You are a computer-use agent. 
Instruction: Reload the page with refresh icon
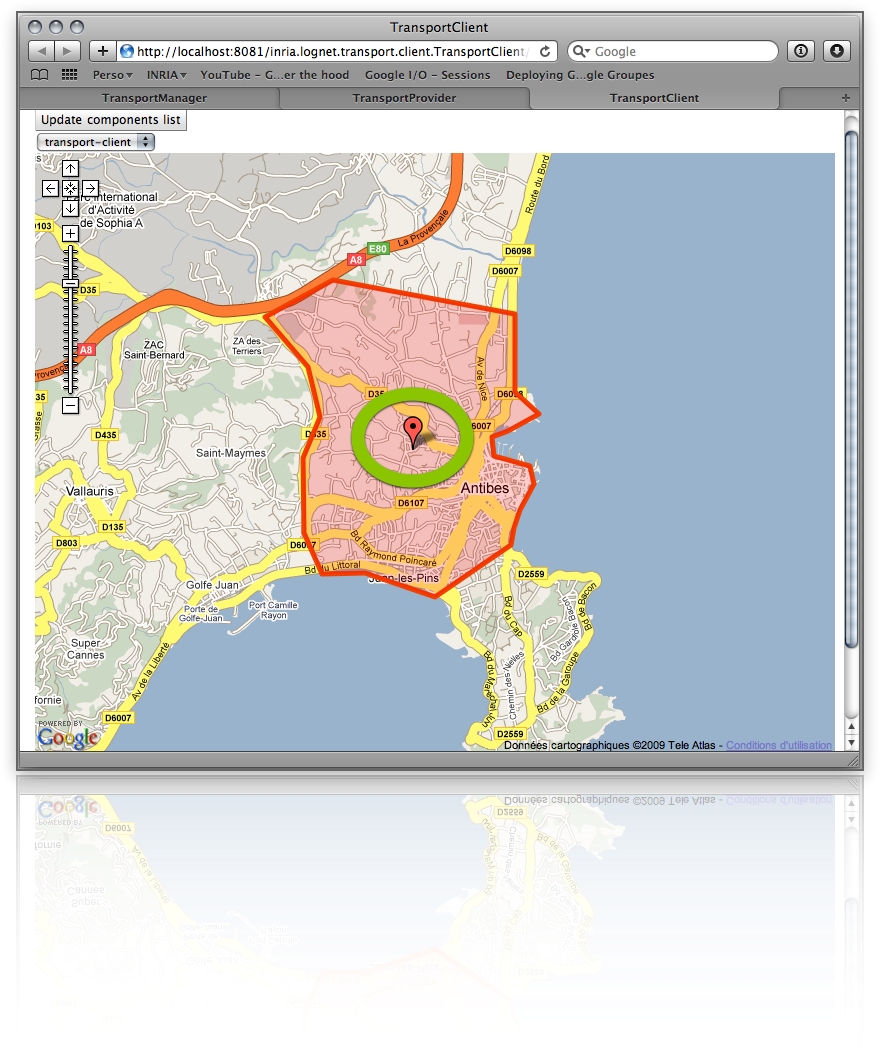pos(545,51)
